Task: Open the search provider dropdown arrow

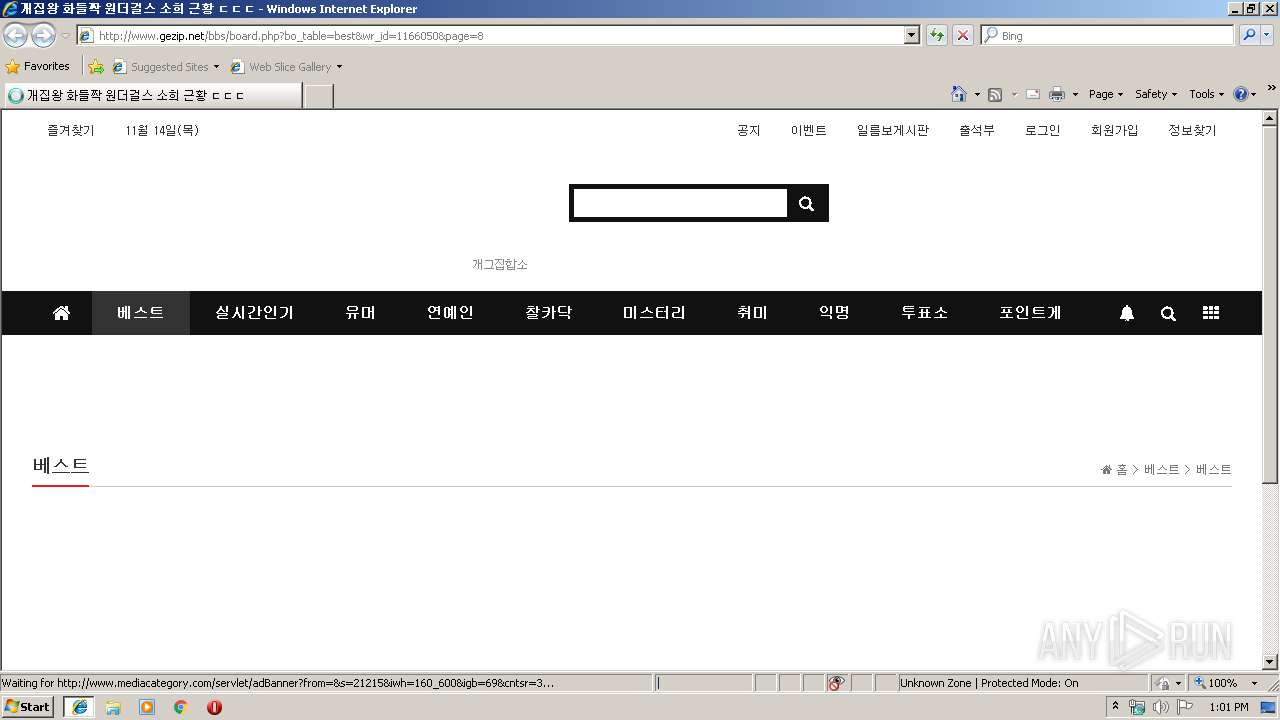Action: 1268,35
